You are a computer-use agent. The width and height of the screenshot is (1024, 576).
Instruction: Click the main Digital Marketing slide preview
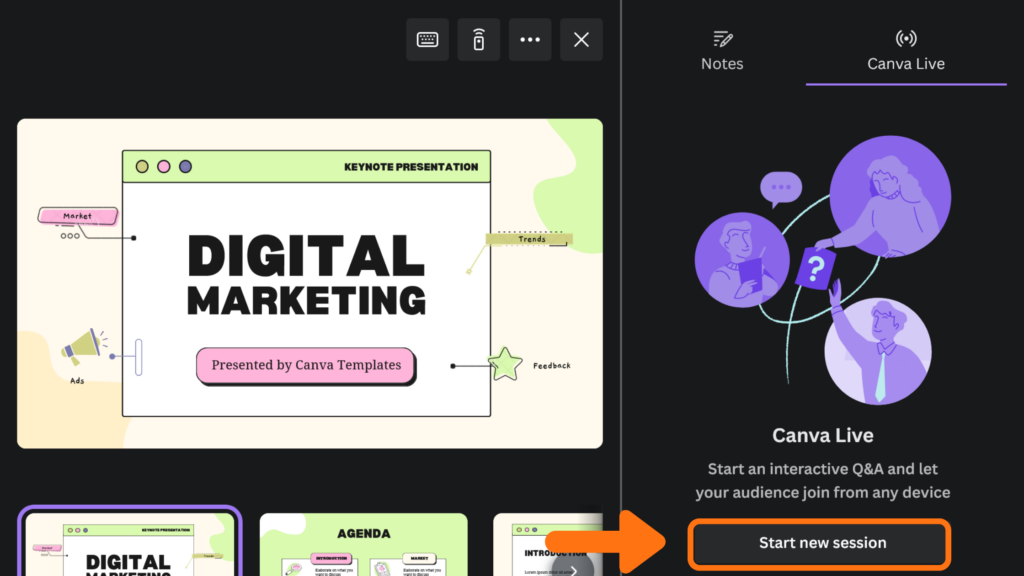[x=310, y=283]
